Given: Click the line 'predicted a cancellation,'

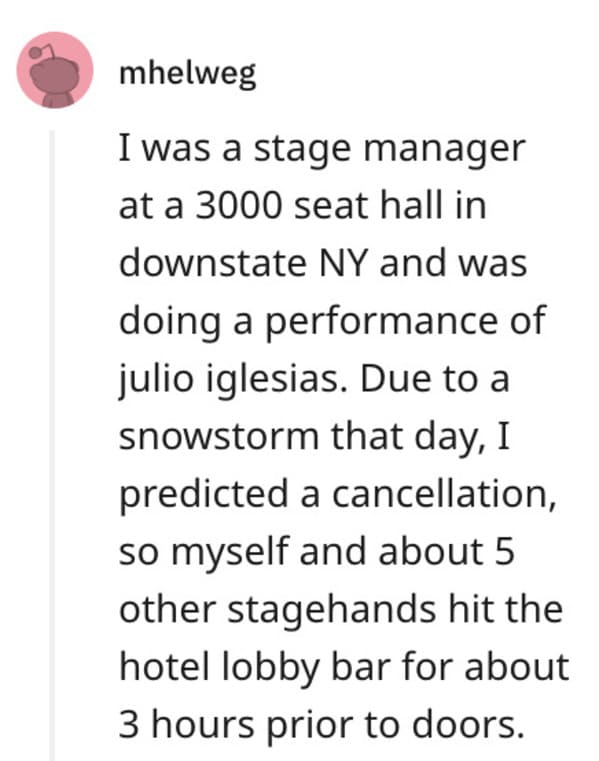Looking at the screenshot, I should coord(337,495).
